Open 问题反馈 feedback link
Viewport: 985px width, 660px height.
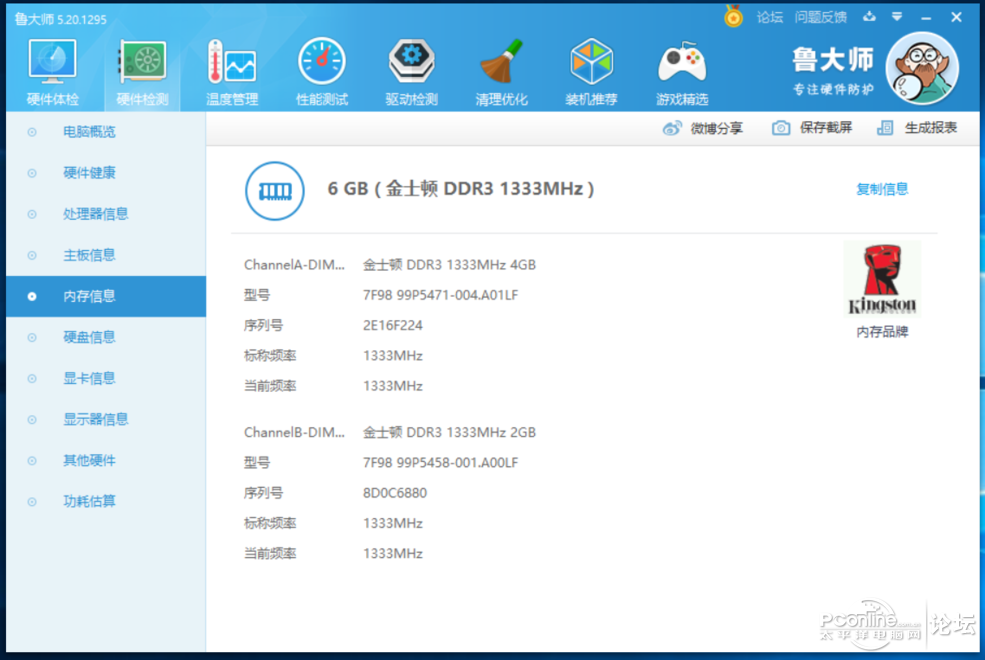(820, 18)
